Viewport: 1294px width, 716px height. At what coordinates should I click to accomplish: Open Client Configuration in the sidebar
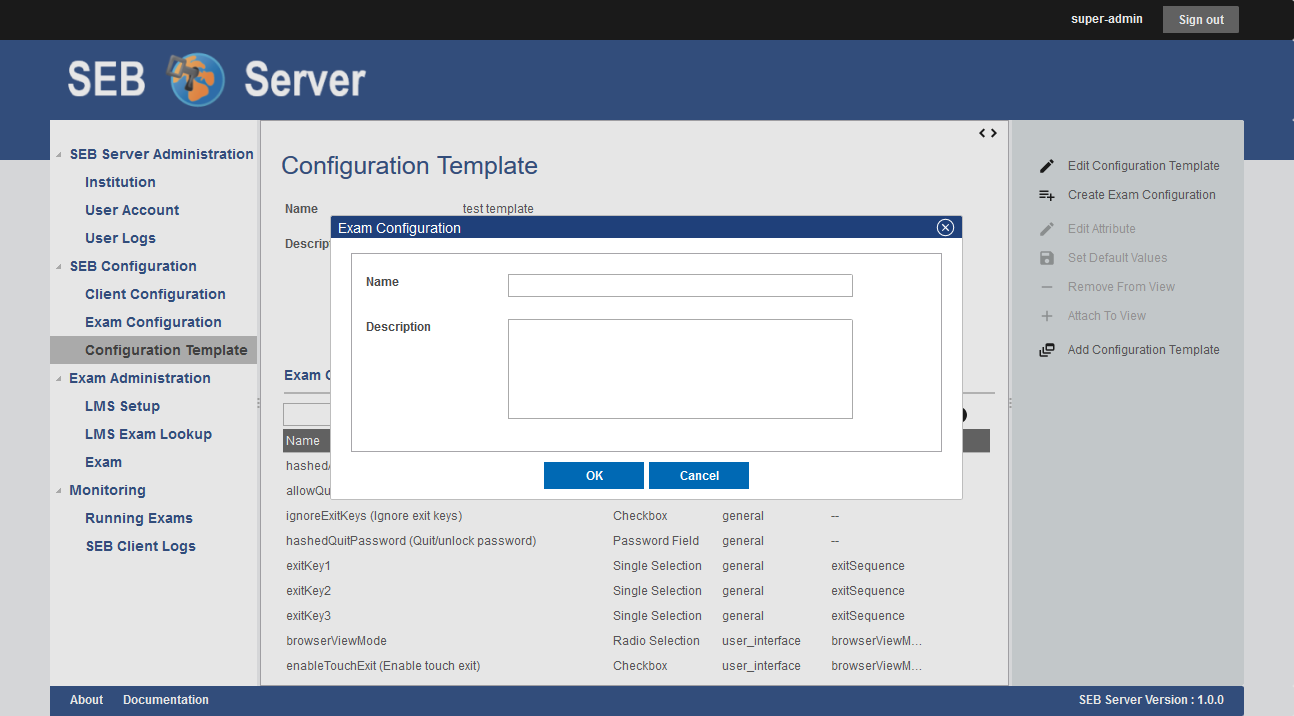pos(155,294)
